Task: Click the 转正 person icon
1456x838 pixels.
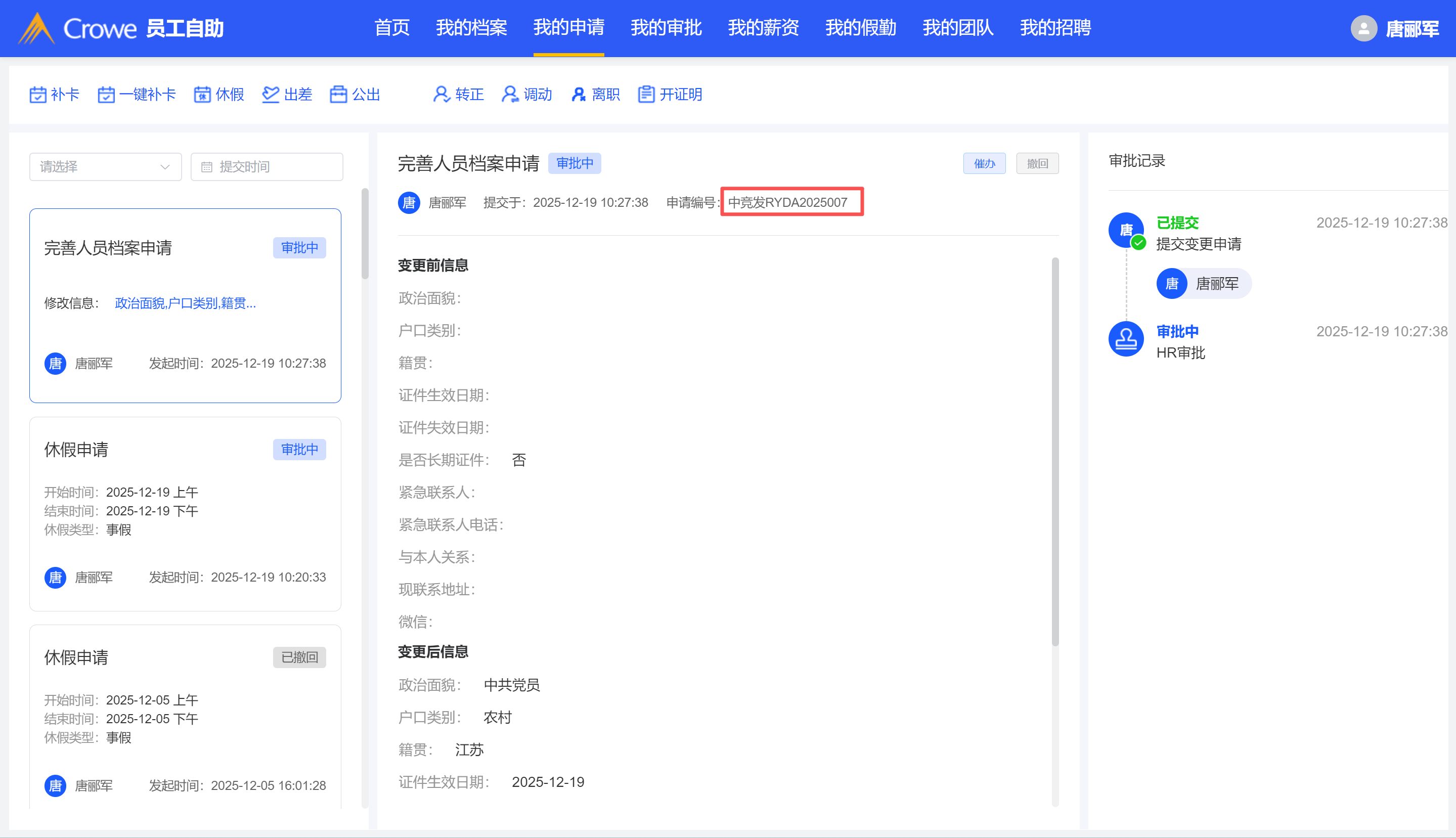Action: pos(442,95)
